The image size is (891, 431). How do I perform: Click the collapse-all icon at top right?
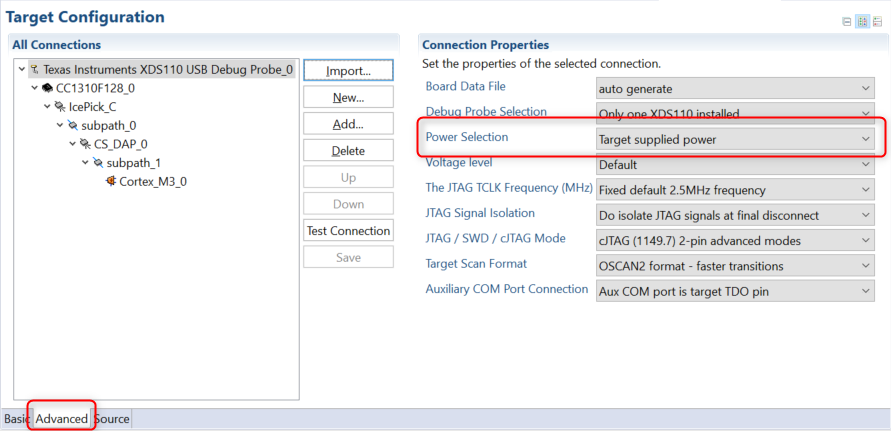[x=847, y=21]
